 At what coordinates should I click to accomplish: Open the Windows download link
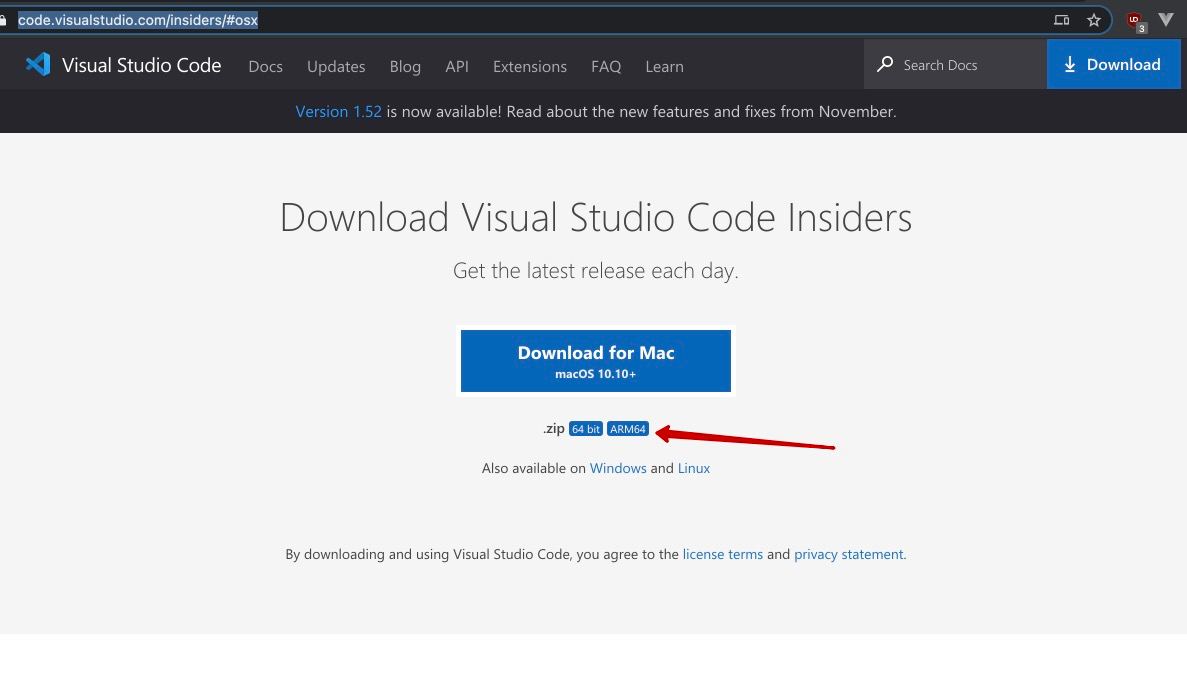click(x=618, y=468)
